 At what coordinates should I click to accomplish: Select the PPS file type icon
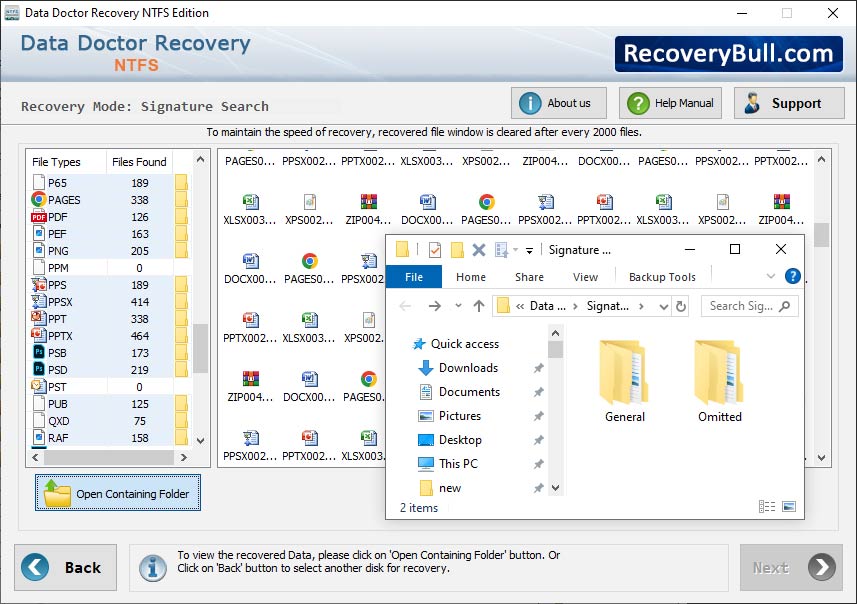tap(38, 285)
